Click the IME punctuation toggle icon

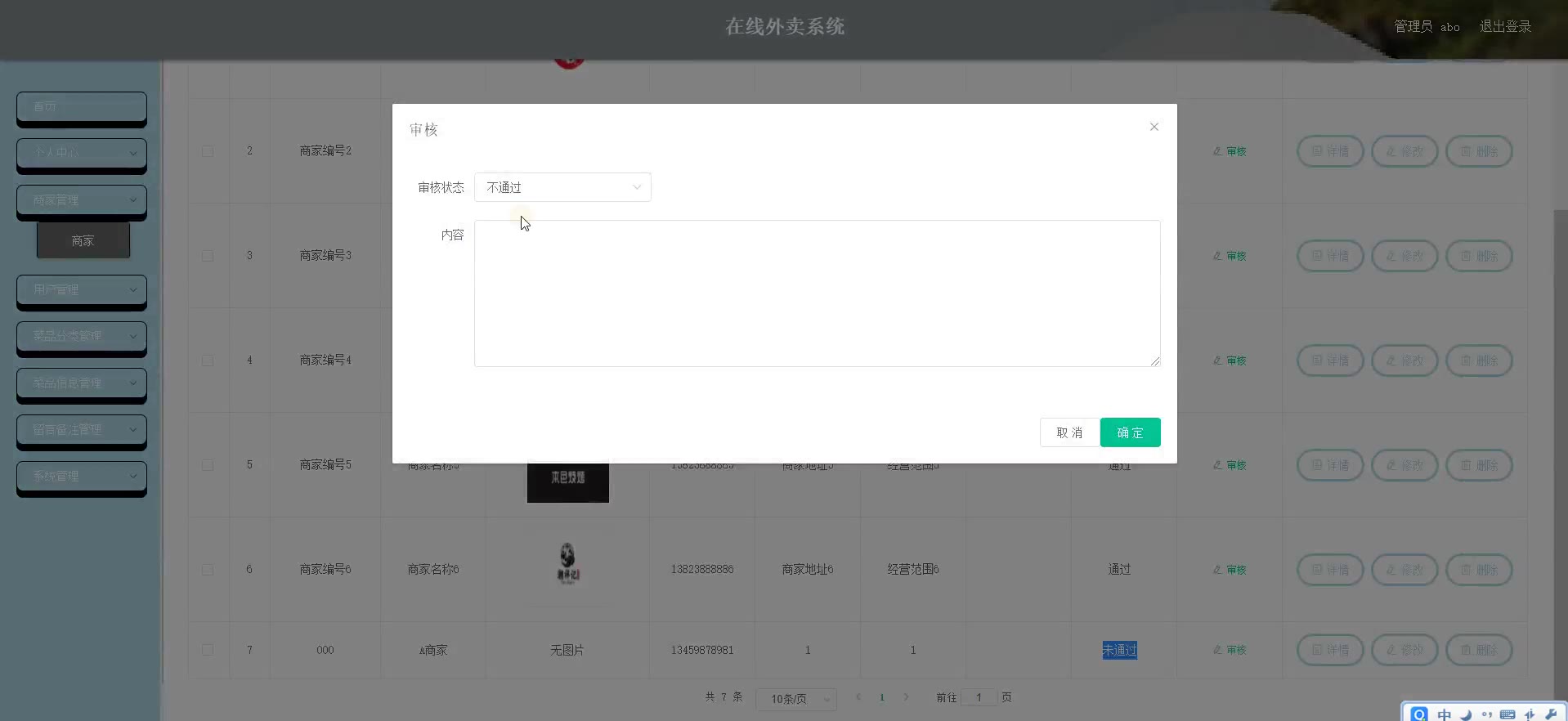coord(1487,714)
